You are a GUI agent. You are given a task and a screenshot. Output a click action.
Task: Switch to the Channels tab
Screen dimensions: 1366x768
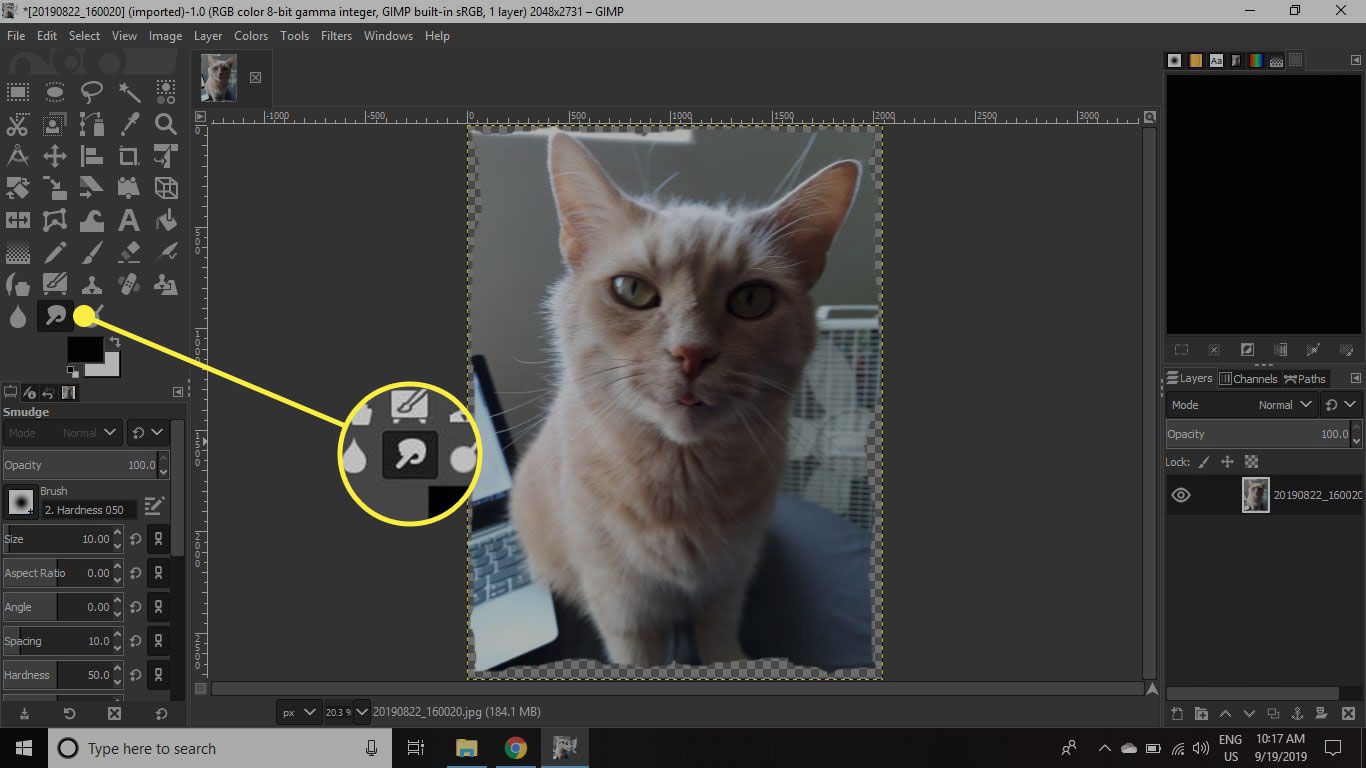pos(1248,379)
